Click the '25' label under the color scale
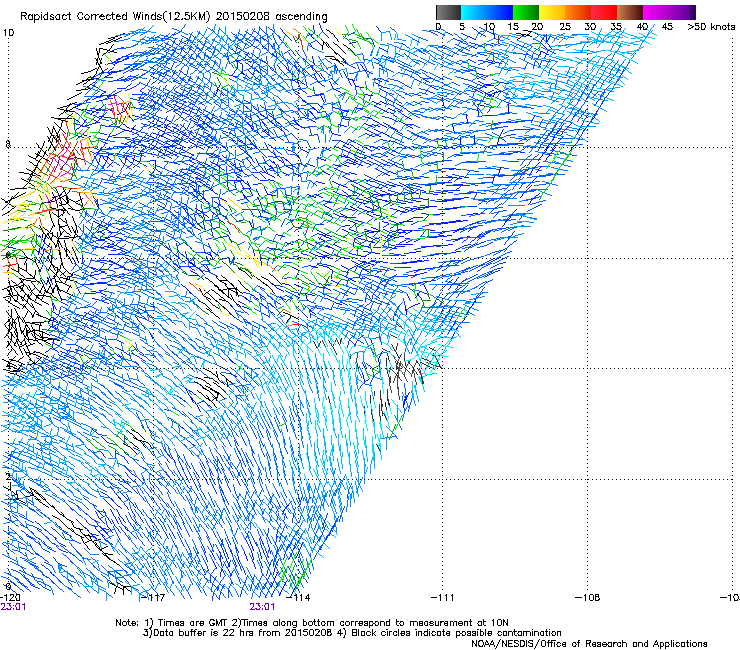 pos(565,26)
